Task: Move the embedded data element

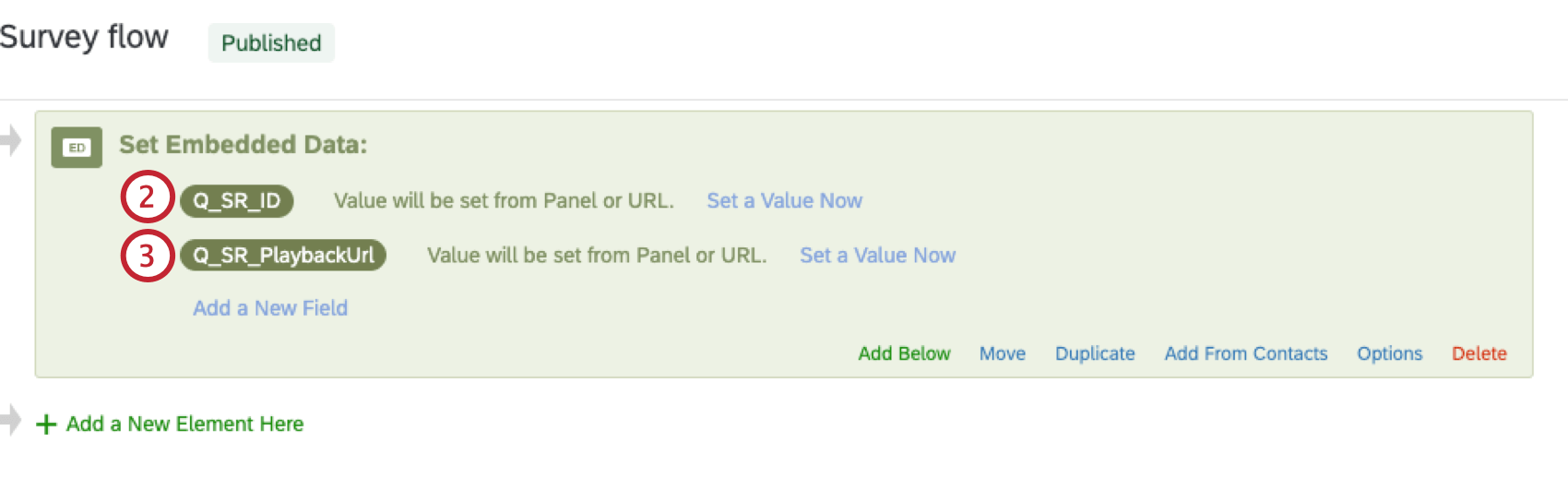Action: click(x=1003, y=353)
